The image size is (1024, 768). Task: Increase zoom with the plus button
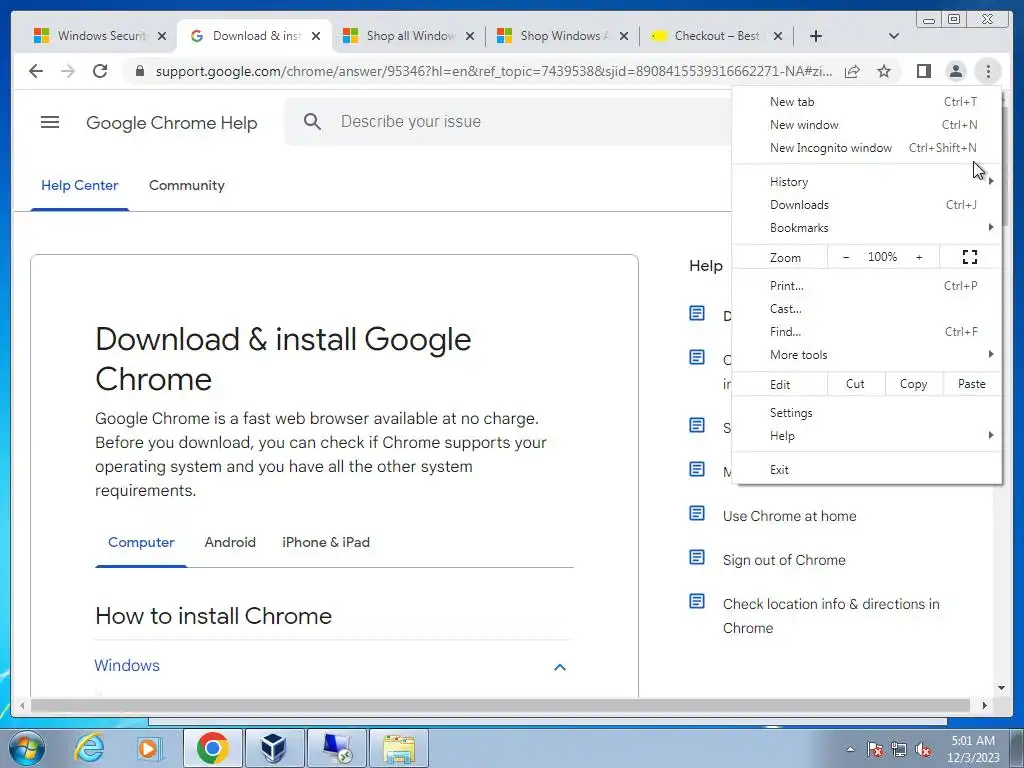[919, 257]
